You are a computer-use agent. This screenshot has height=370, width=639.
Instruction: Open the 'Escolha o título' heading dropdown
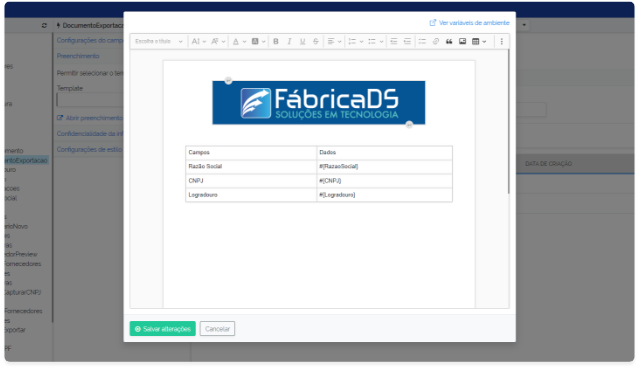click(x=159, y=41)
